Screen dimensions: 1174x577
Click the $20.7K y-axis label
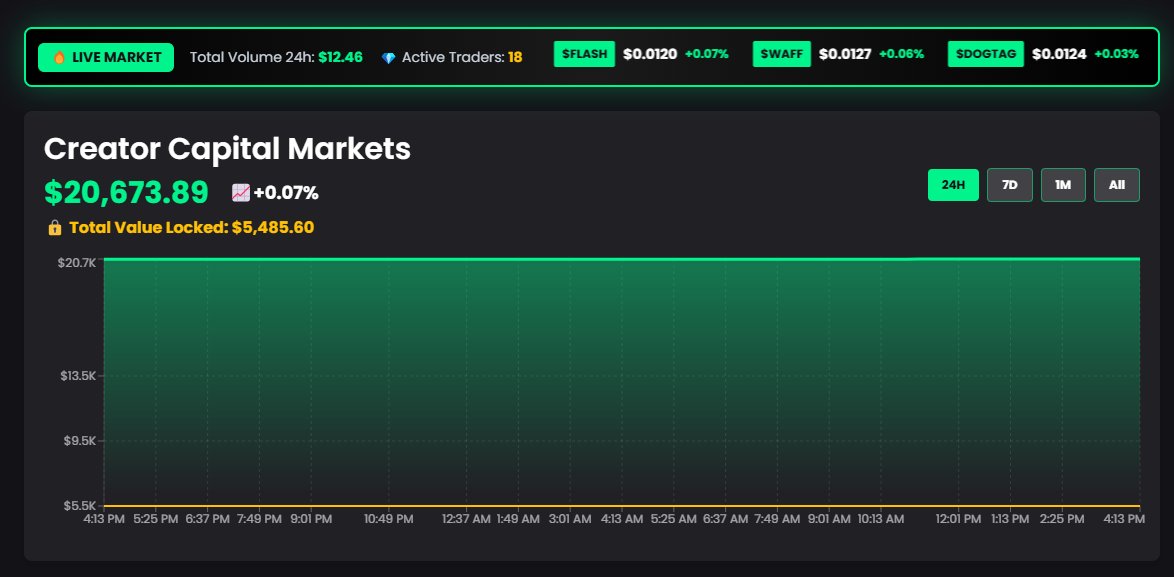[x=77, y=263]
